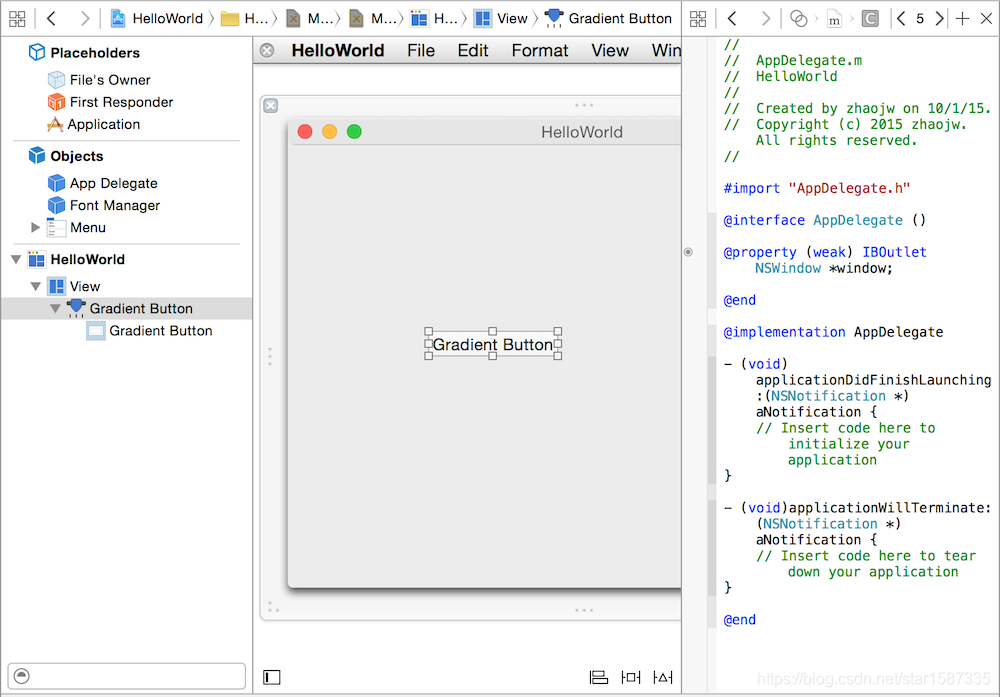Click the Align constraints icon
Image resolution: width=1000 pixels, height=697 pixels.
pyautogui.click(x=598, y=677)
